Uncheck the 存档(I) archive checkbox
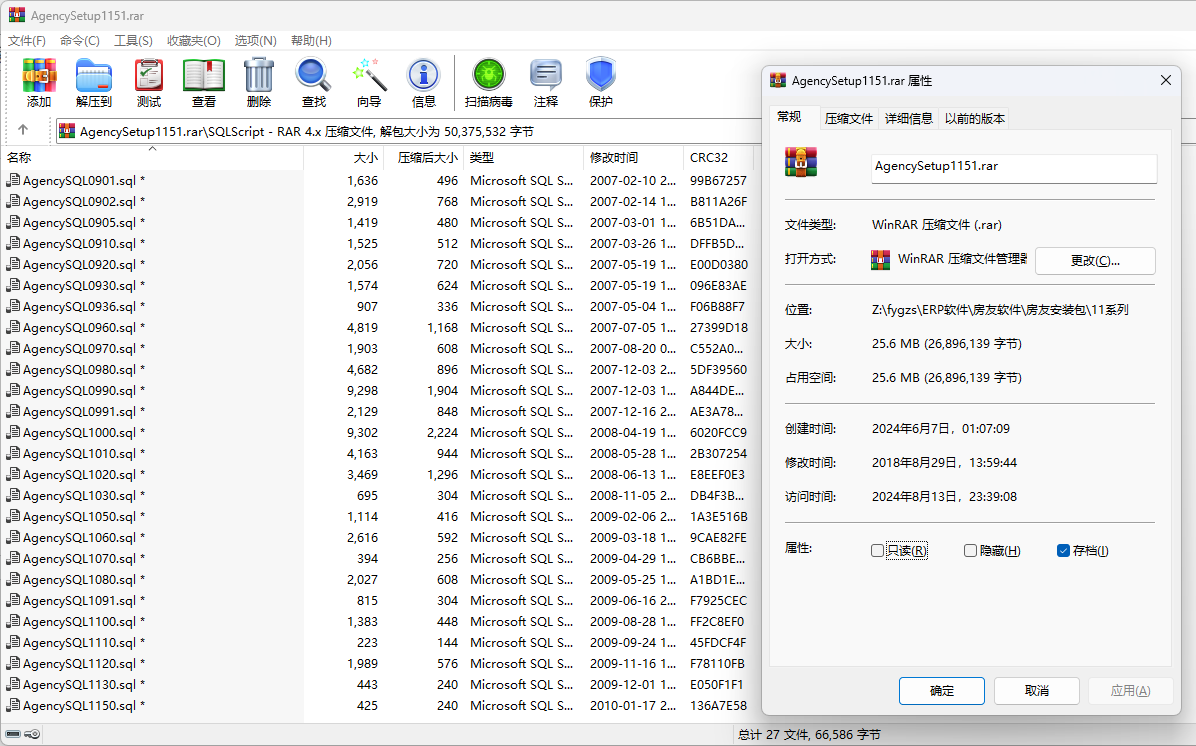The image size is (1196, 746). [1063, 551]
